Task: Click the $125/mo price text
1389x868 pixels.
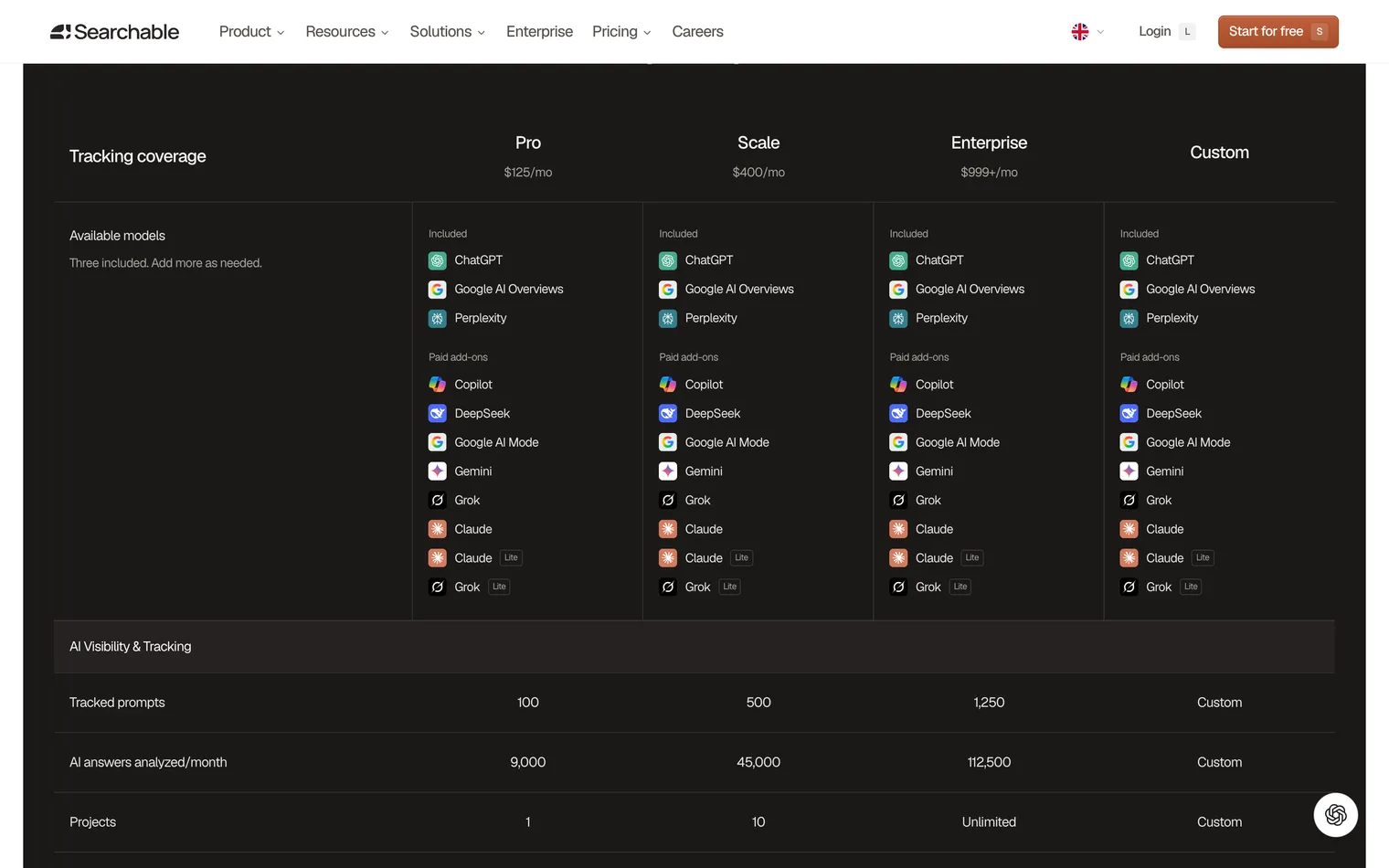Action: click(x=528, y=173)
